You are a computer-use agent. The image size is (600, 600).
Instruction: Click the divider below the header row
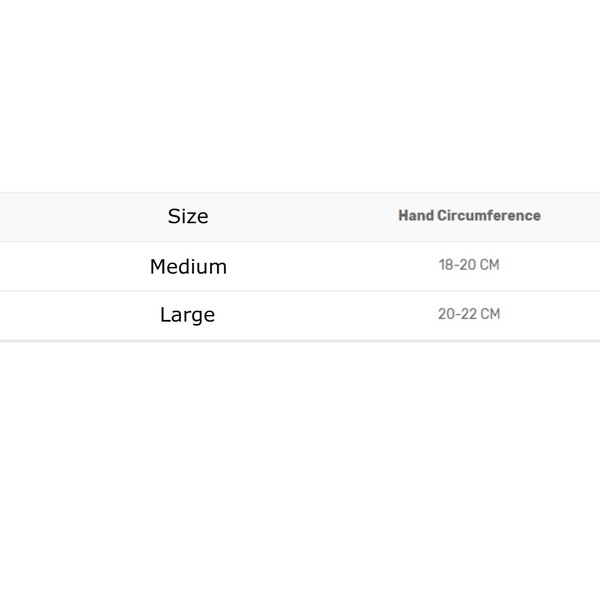(300, 241)
